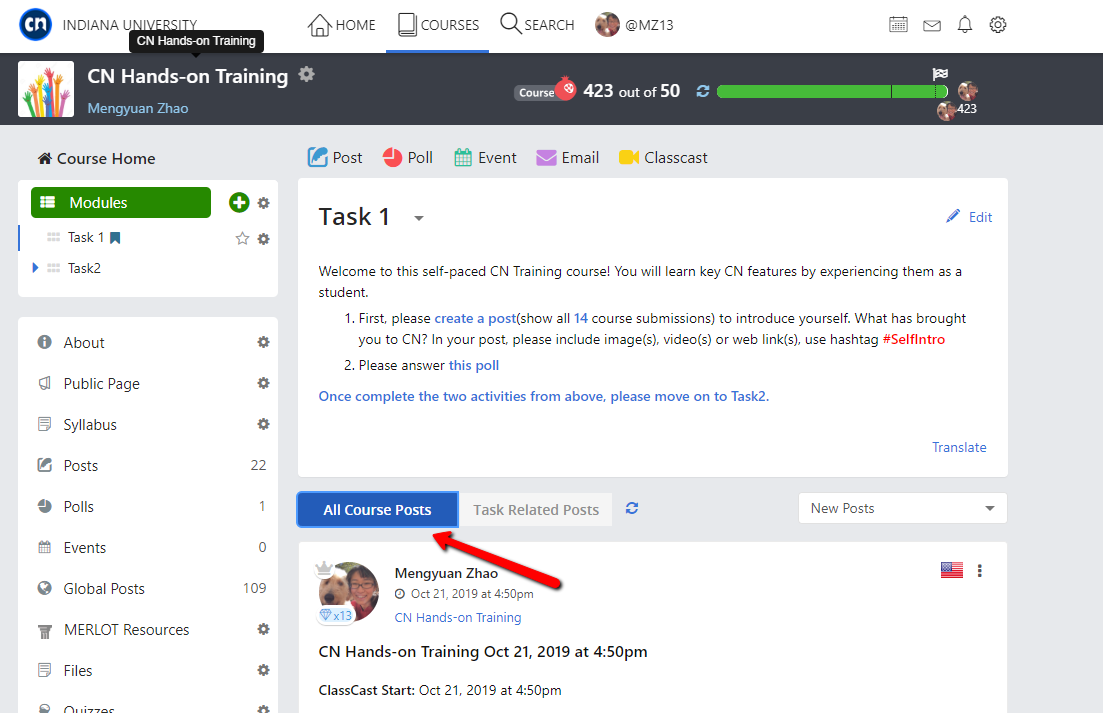Viewport: 1103px width, 713px height.
Task: Click the green add module plus icon
Action: (239, 203)
